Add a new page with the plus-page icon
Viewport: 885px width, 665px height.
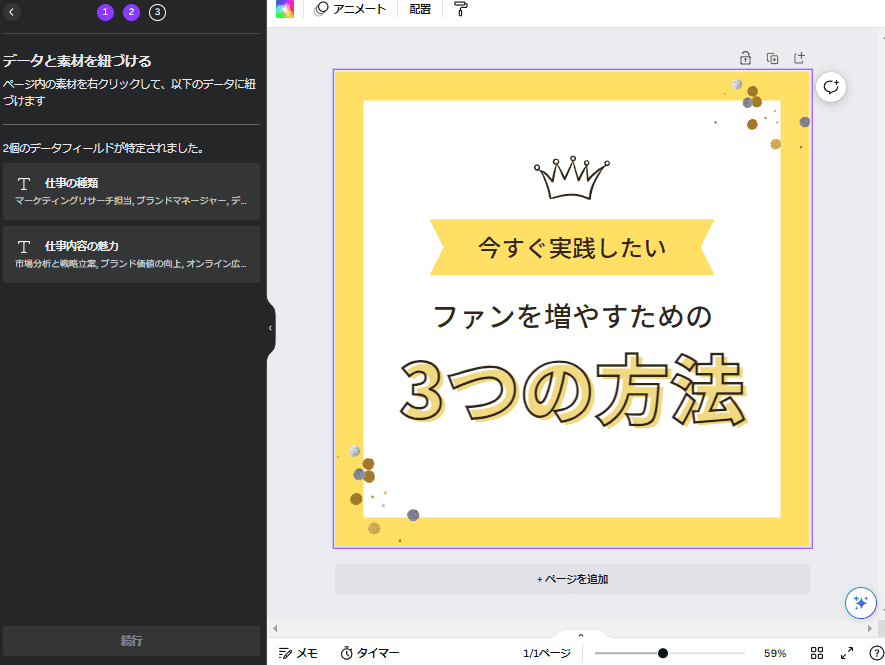coord(799,58)
